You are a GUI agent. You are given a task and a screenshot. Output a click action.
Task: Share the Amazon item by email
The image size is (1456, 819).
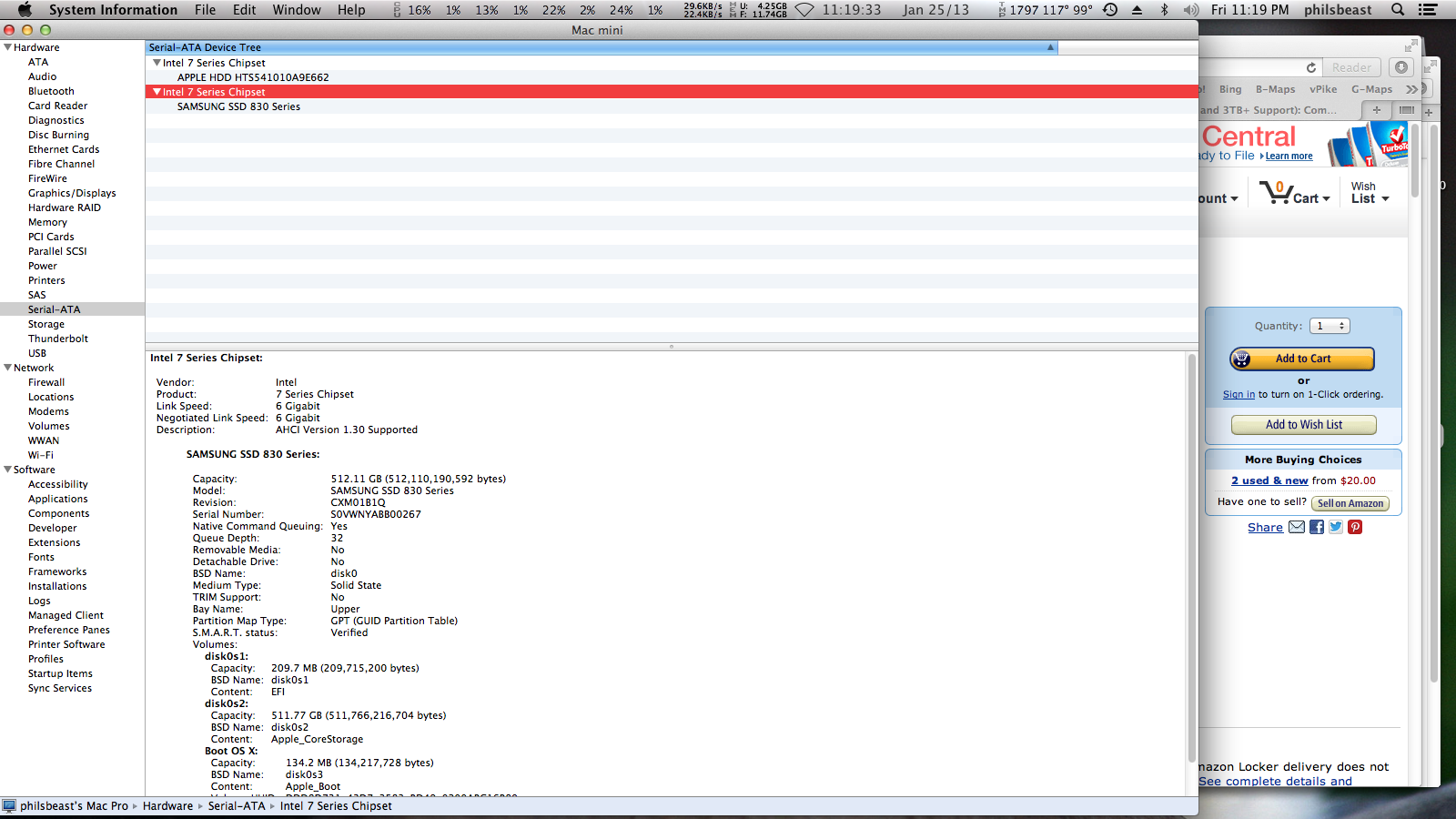pos(1297,527)
